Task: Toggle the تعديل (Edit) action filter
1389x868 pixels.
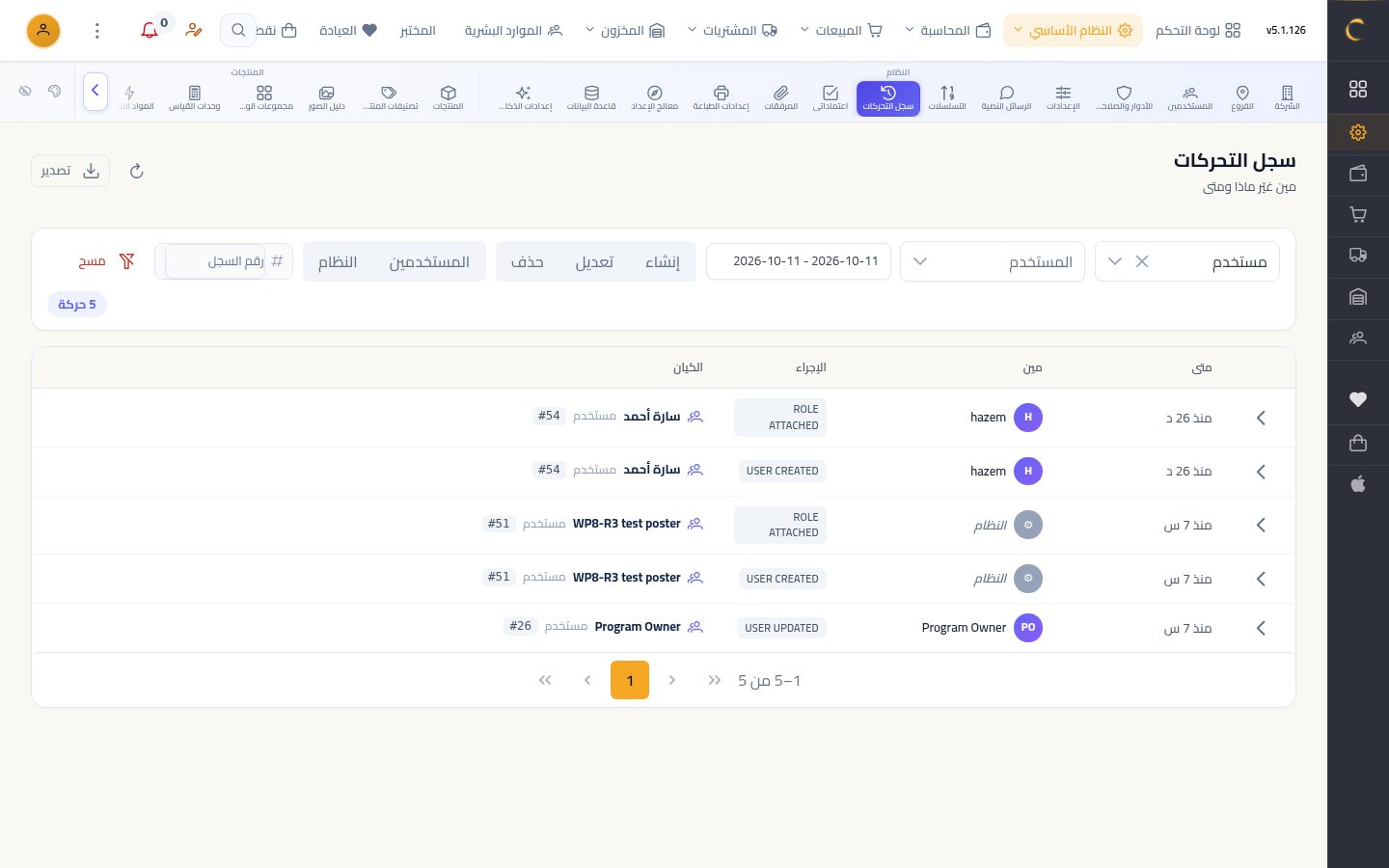Action: (x=594, y=261)
